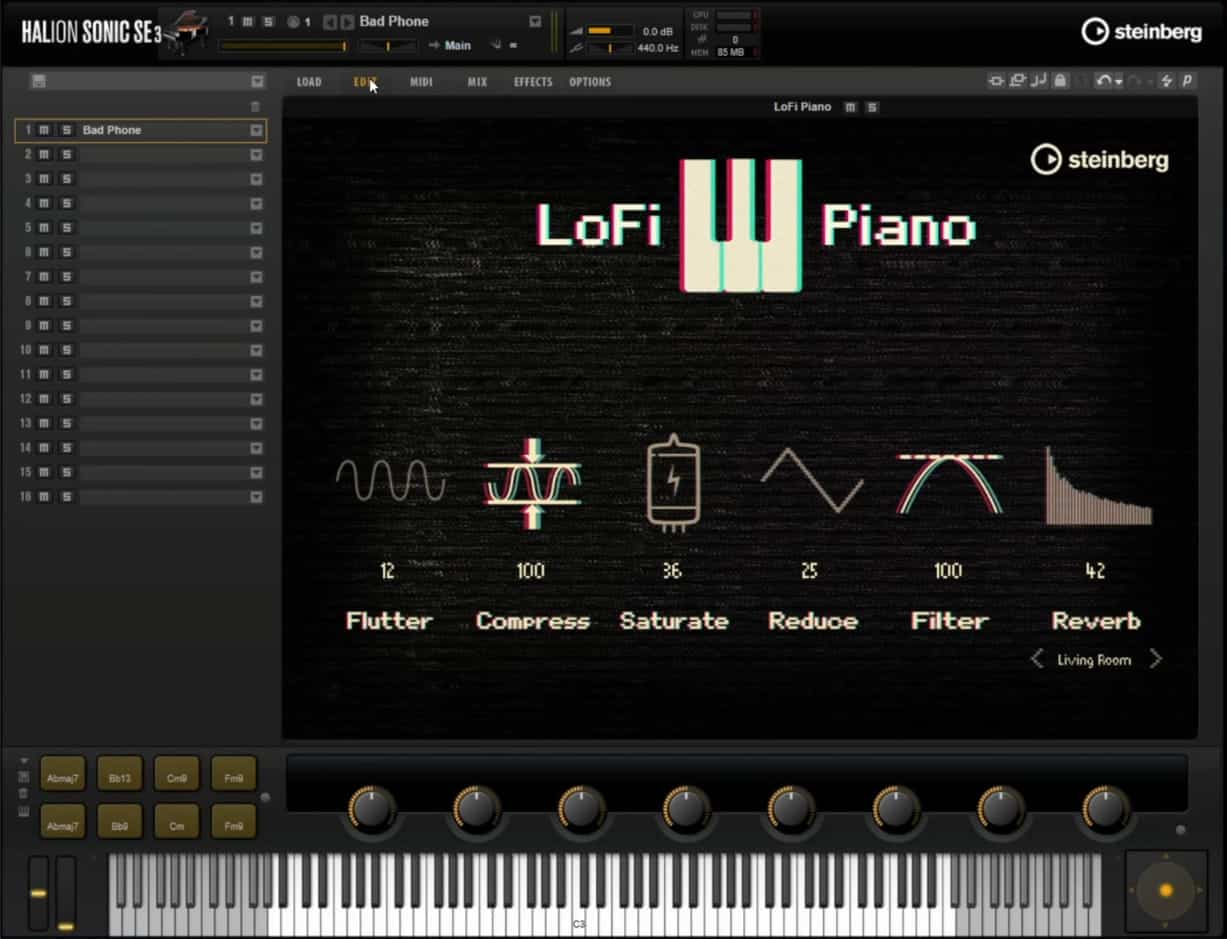This screenshot has width=1227, height=939.
Task: Trigger the Cm9 chord pad
Action: tap(177, 774)
